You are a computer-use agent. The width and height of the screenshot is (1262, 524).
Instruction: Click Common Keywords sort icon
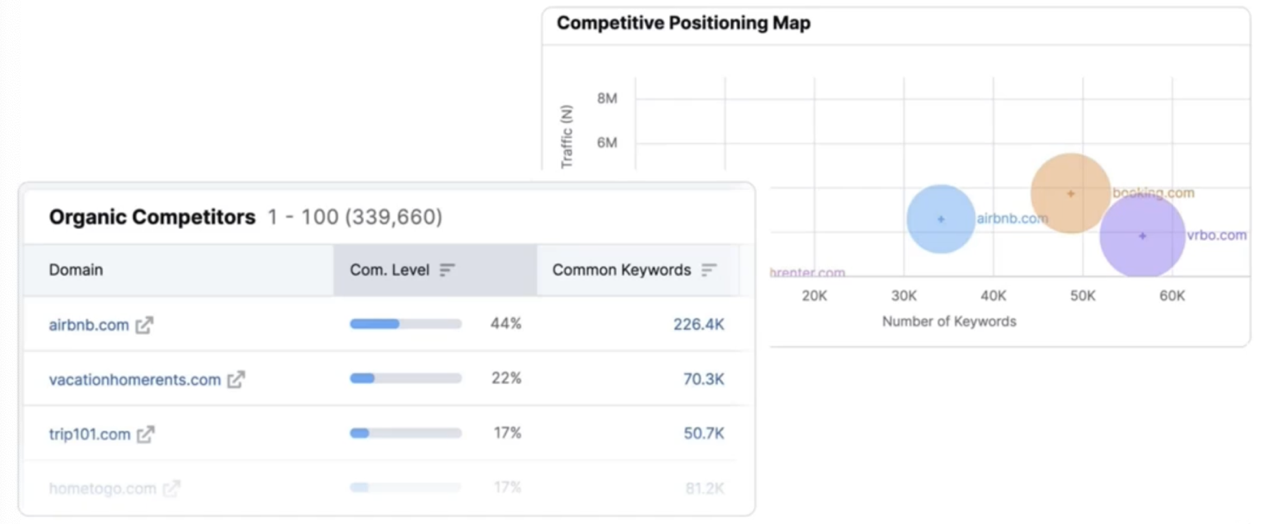(x=709, y=270)
